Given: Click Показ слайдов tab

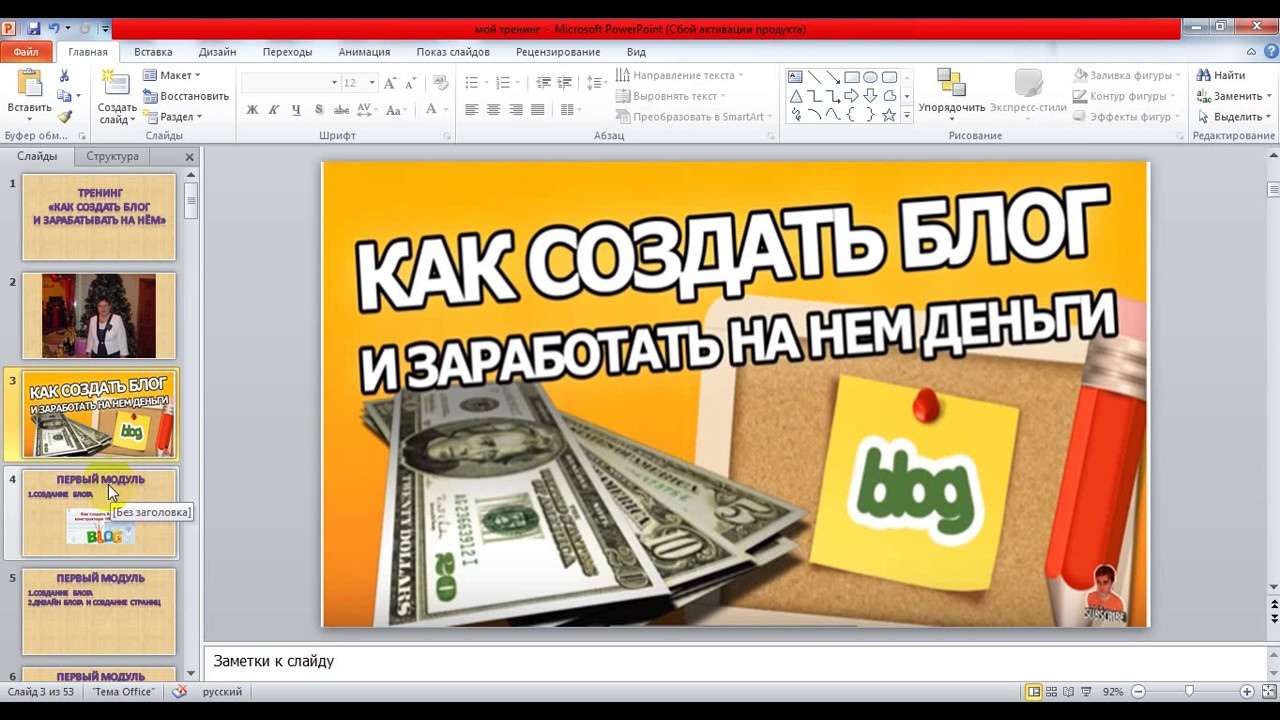Looking at the screenshot, I should [453, 52].
